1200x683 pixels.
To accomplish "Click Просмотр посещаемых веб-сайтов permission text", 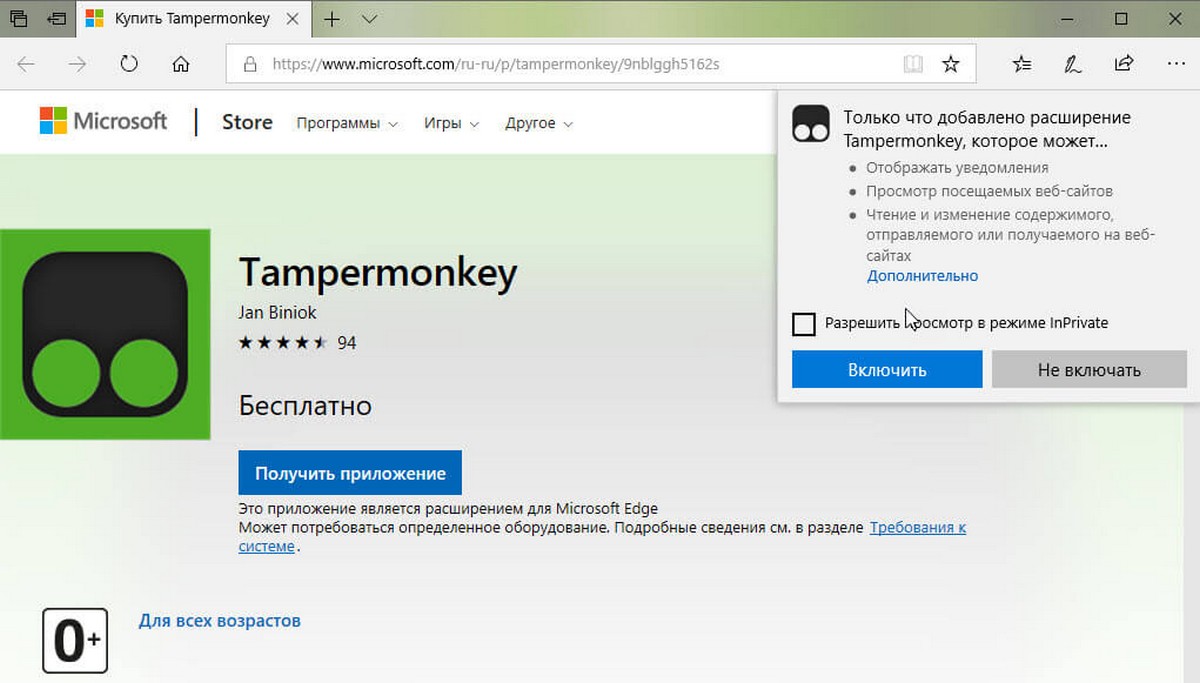I will click(989, 190).
